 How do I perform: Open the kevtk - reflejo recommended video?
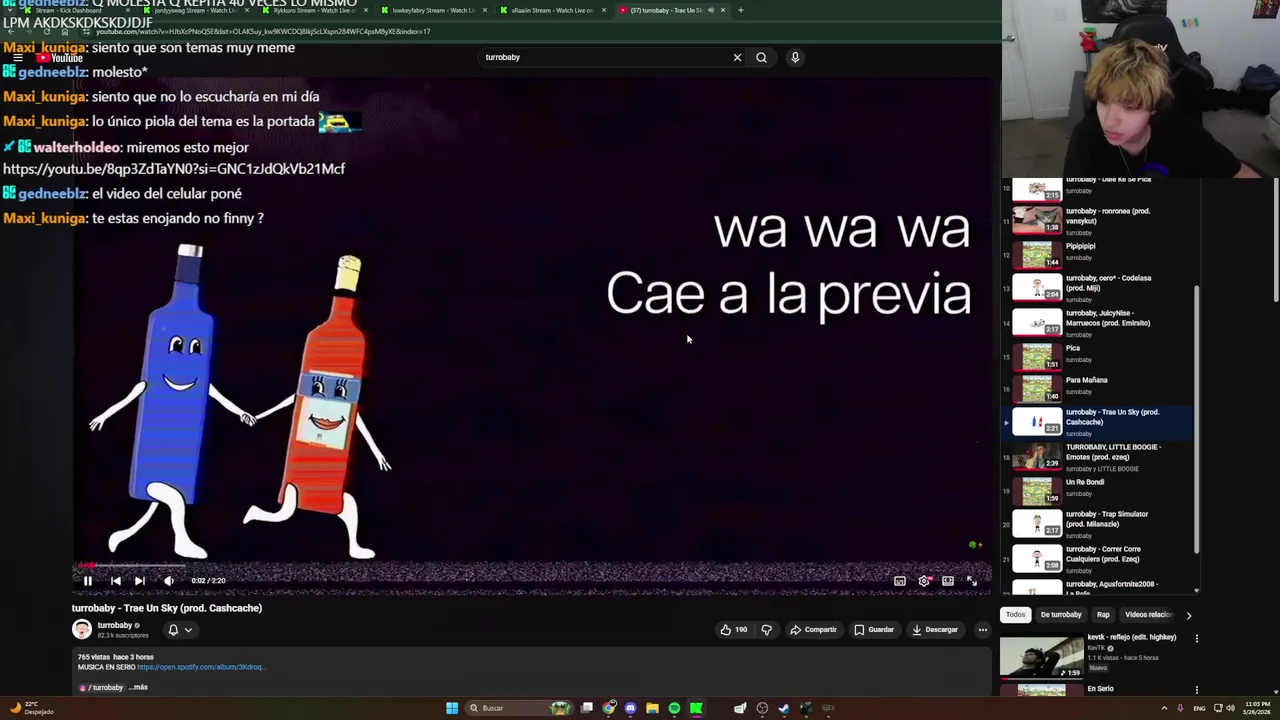click(1097, 655)
